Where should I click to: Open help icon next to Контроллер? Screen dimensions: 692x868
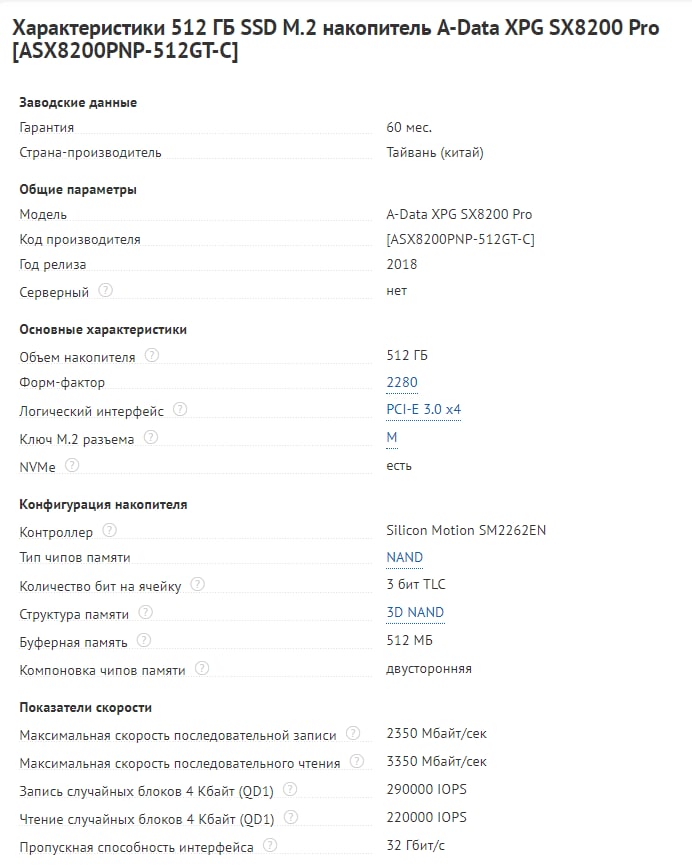point(110,531)
